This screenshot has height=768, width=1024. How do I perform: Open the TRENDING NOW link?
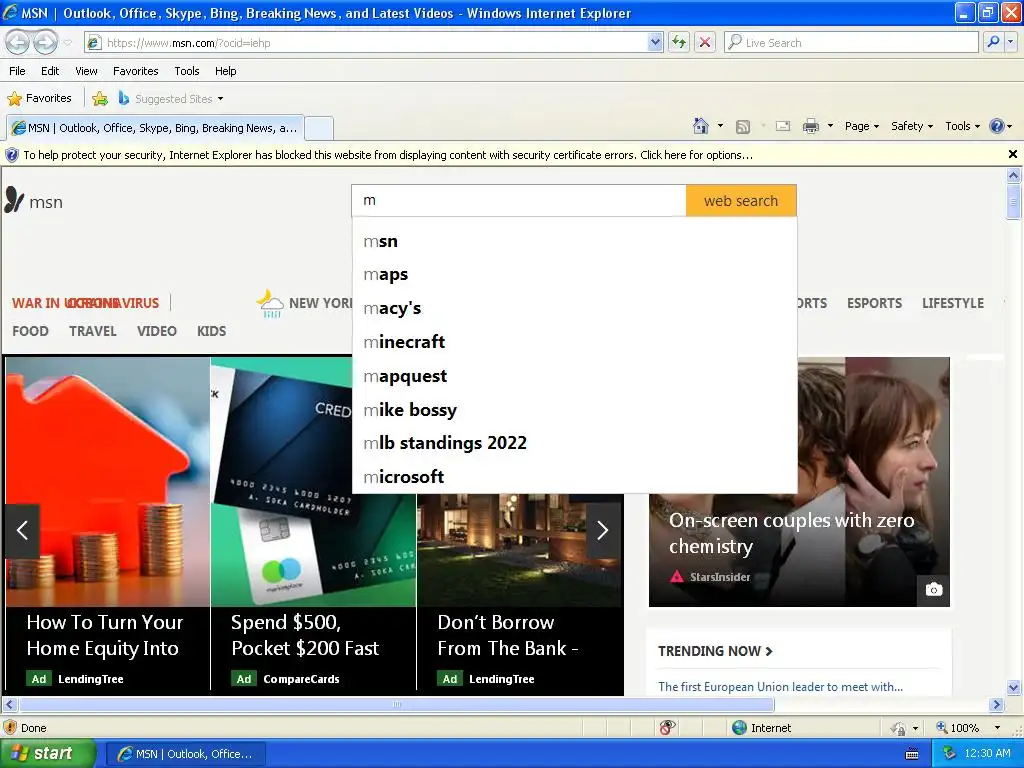(x=715, y=651)
